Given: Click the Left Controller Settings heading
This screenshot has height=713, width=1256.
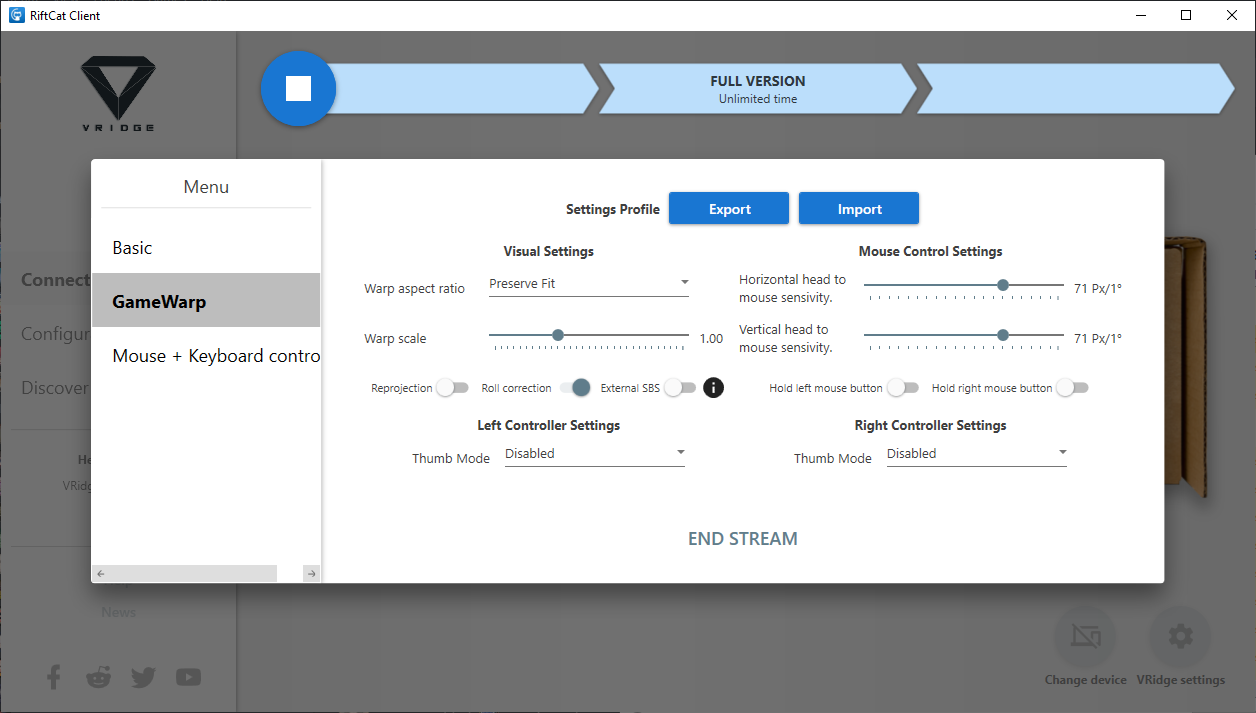Looking at the screenshot, I should (549, 425).
